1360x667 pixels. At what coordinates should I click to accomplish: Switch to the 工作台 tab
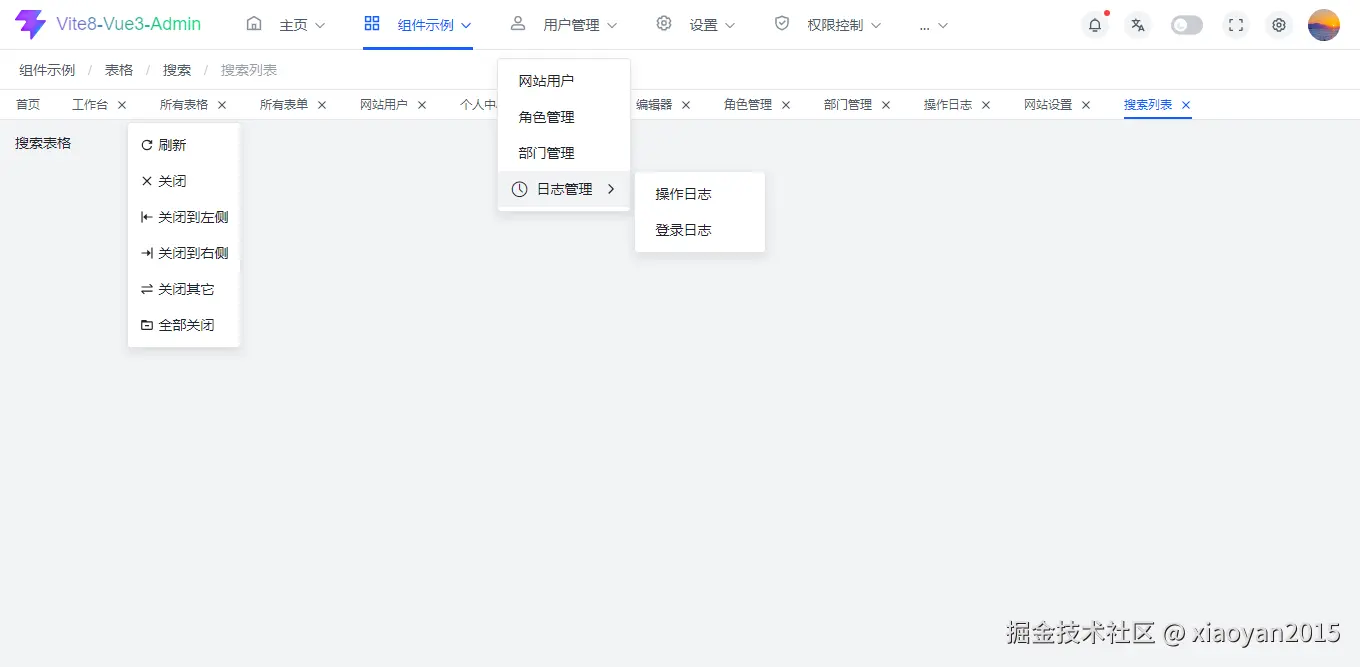point(90,104)
